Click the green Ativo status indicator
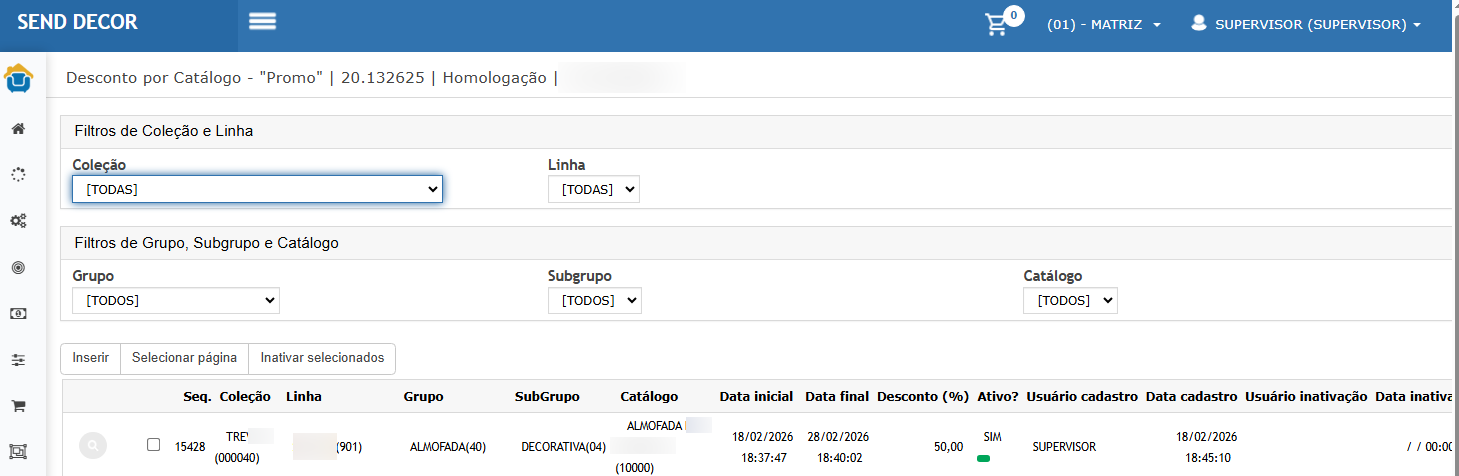The height and width of the screenshot is (476, 1459). tap(983, 458)
